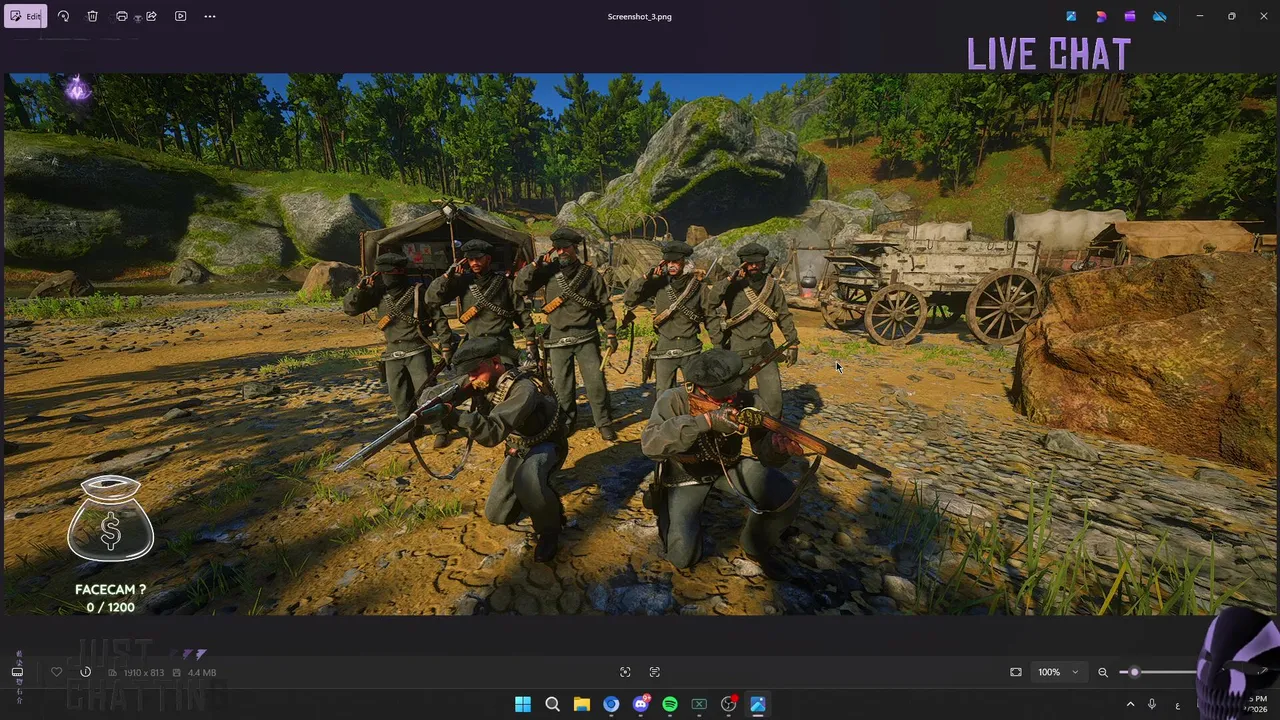Open taskbar Search
1280x720 pixels.
(x=552, y=704)
